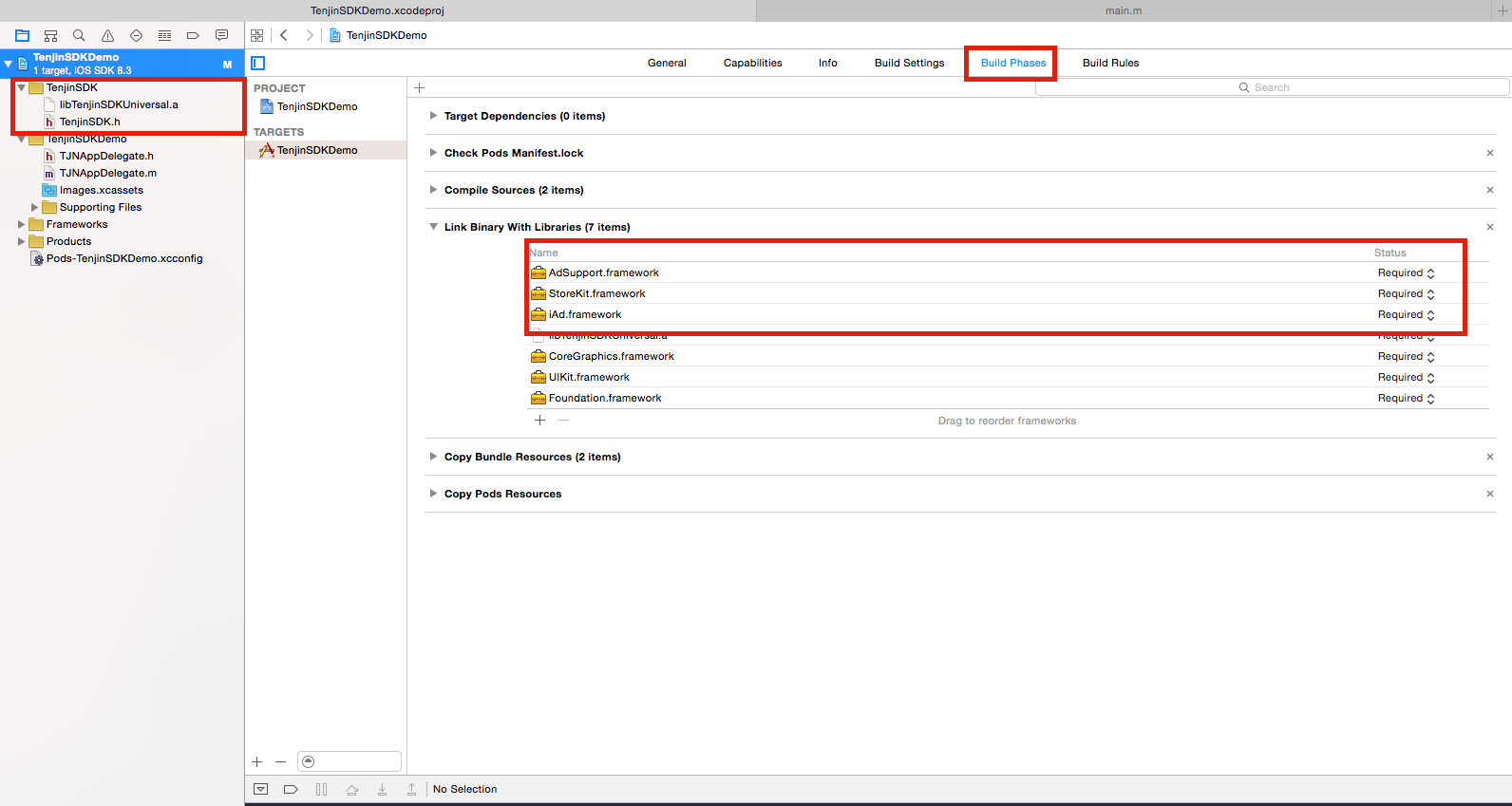
Task: Toggle the project and targets list sidebar
Action: coord(258,63)
